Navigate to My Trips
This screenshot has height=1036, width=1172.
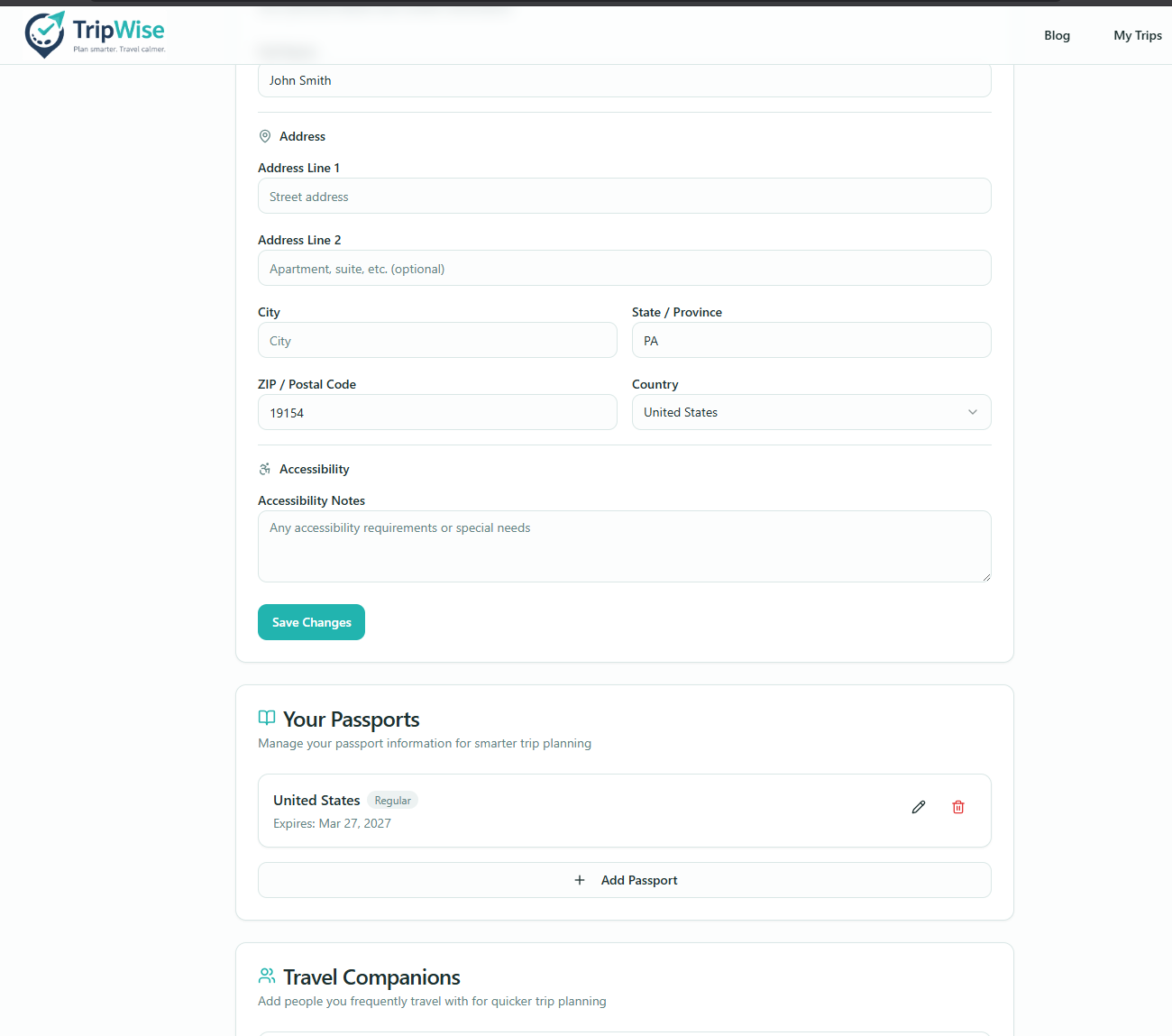click(x=1137, y=35)
